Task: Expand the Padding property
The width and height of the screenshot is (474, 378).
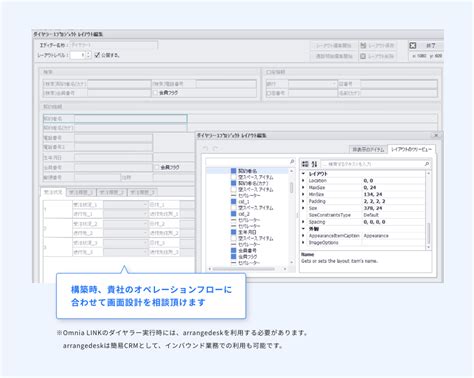Action: click(303, 201)
